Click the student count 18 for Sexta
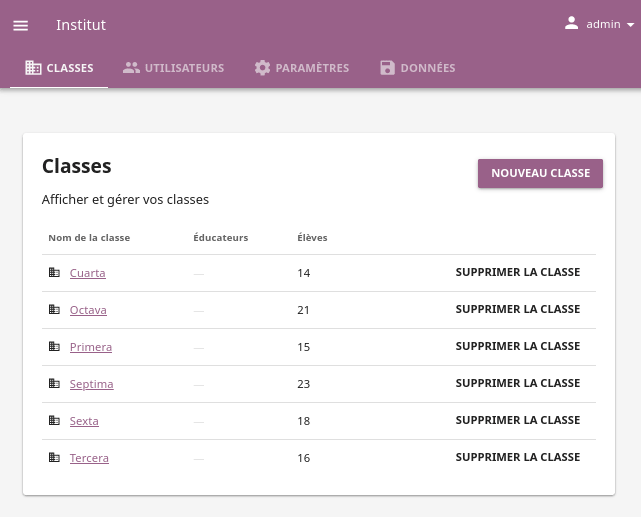The image size is (641, 517). coord(303,421)
